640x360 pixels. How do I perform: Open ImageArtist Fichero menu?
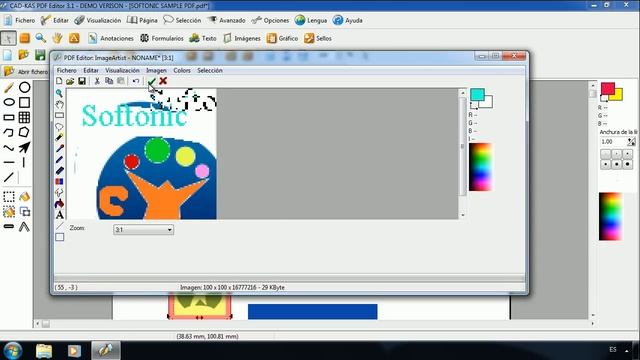[67, 70]
